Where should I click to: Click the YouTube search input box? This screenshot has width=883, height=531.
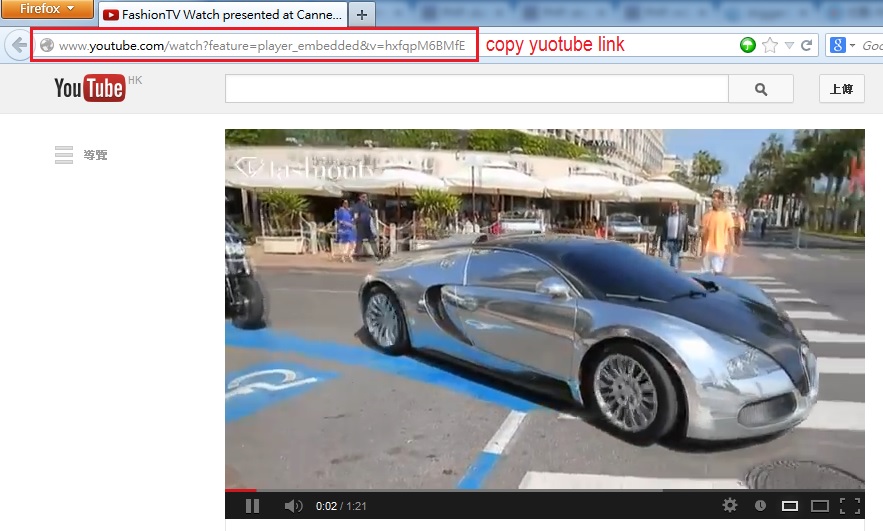pos(476,89)
